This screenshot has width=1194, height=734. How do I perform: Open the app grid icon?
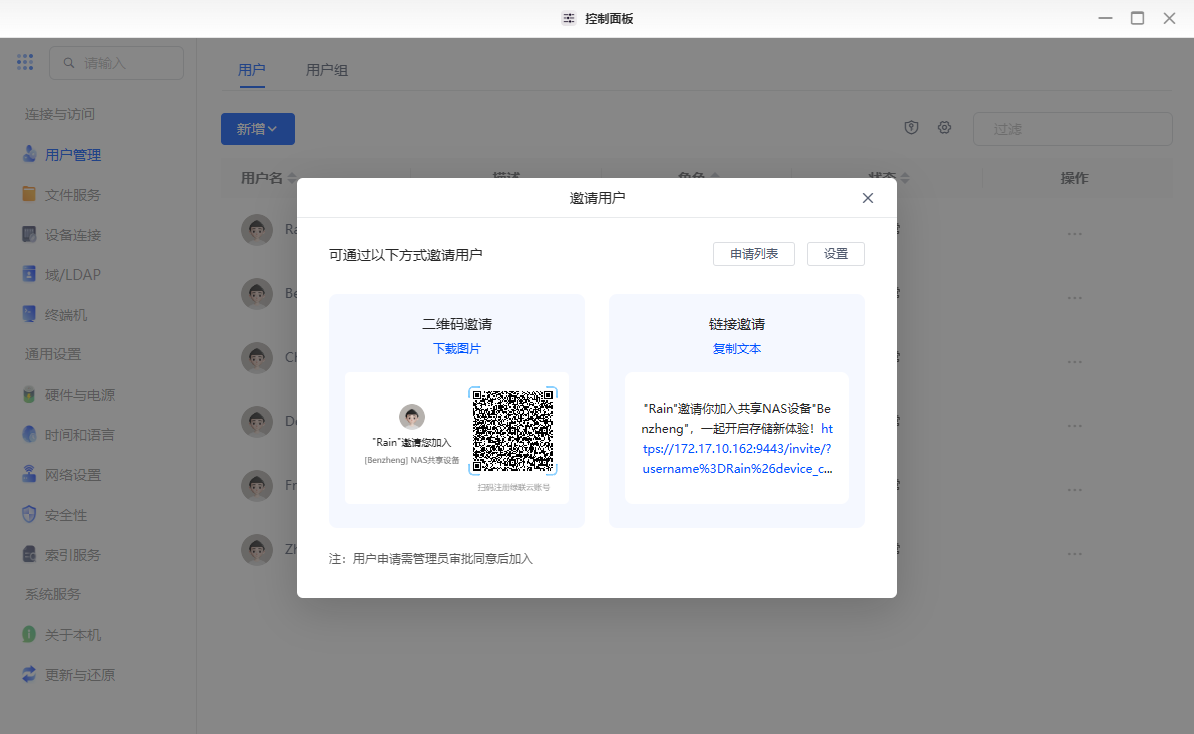click(25, 62)
